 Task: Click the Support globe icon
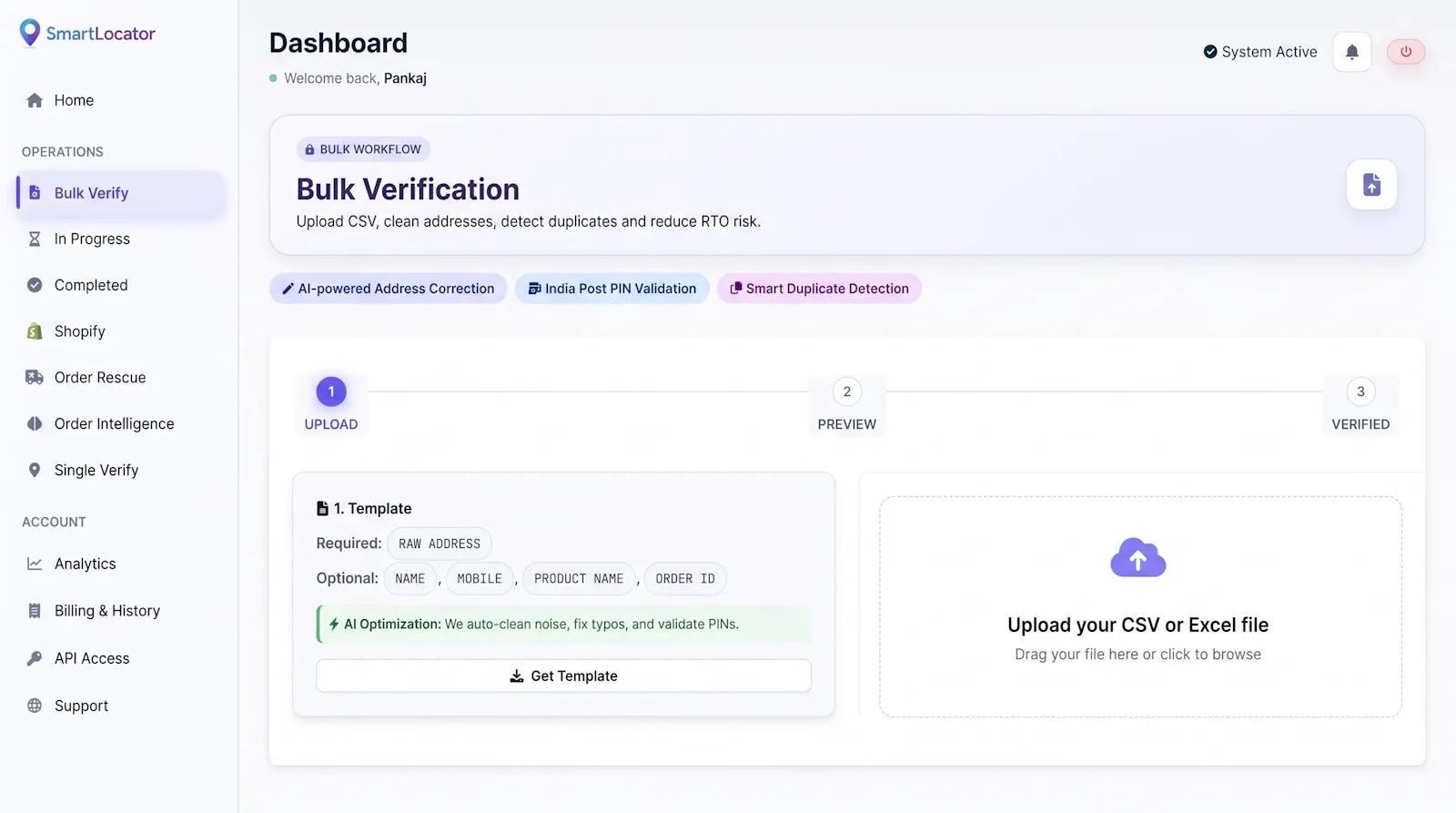[35, 706]
